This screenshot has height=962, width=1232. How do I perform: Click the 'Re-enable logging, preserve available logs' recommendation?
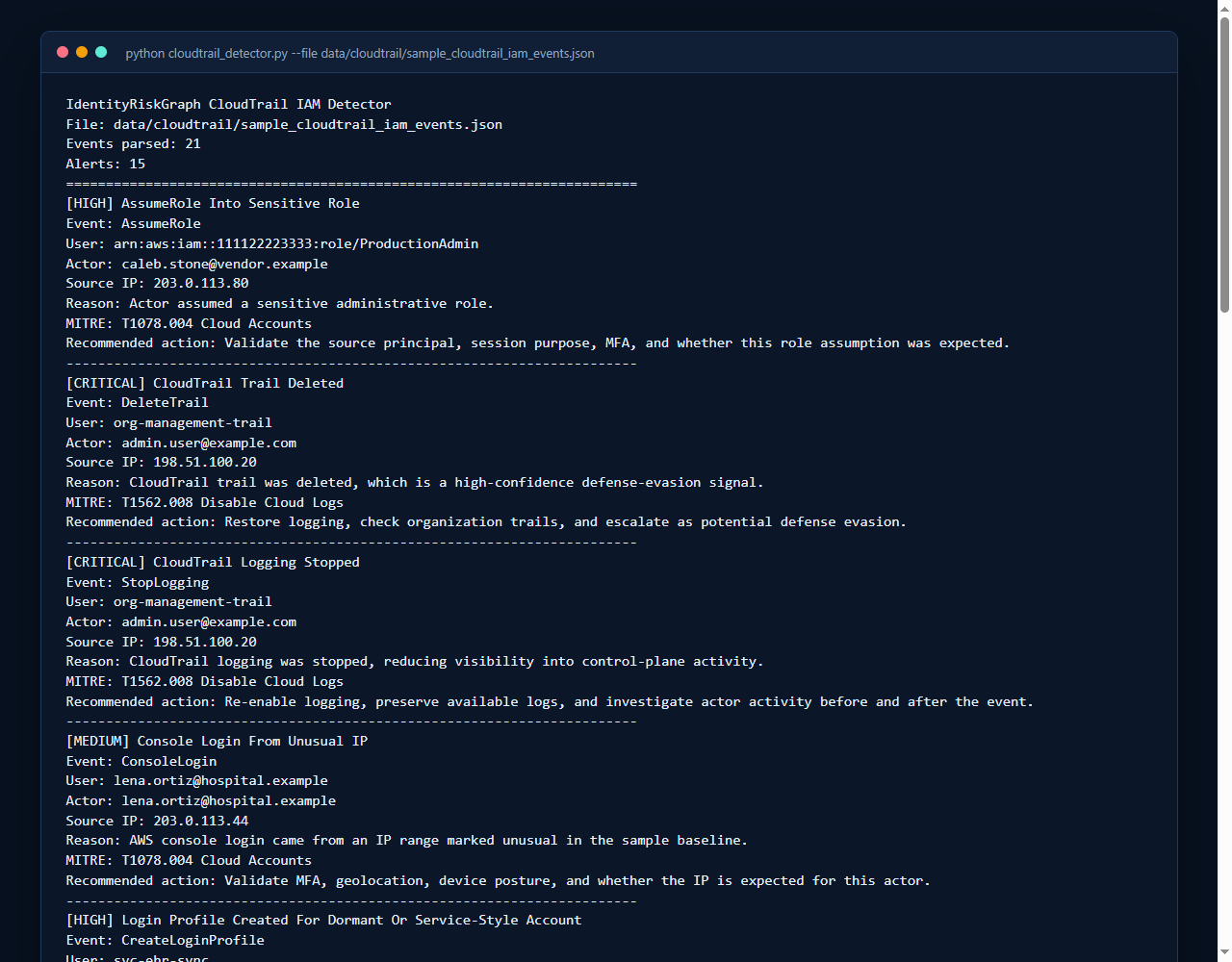click(550, 701)
